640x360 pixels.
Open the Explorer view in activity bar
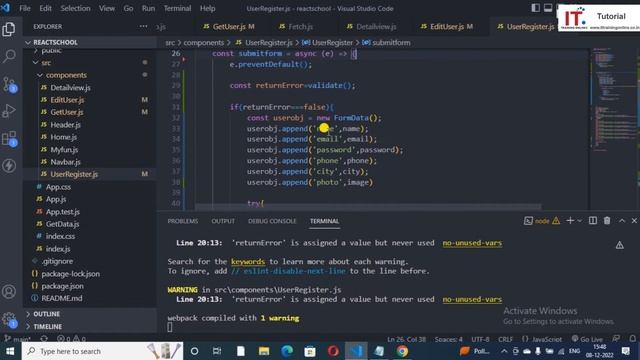click(9, 29)
